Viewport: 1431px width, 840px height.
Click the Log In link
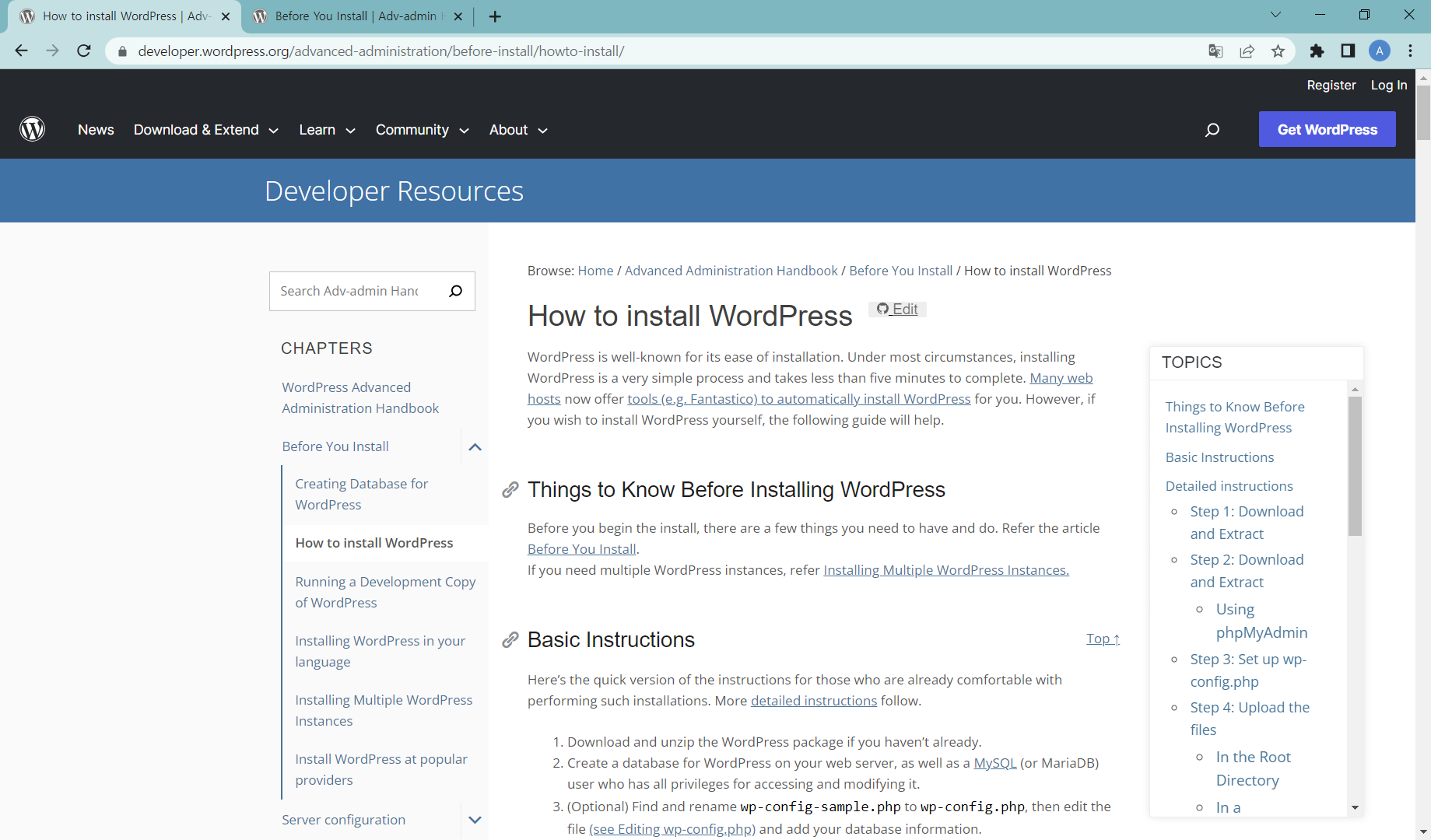pyautogui.click(x=1388, y=85)
